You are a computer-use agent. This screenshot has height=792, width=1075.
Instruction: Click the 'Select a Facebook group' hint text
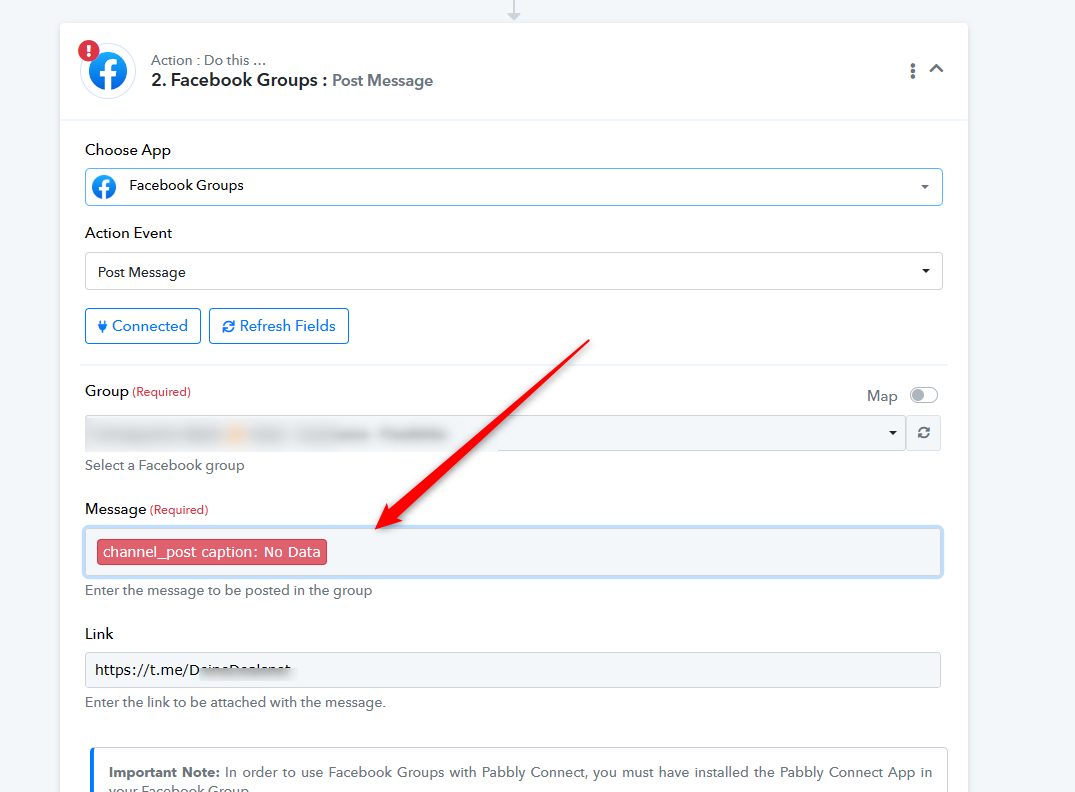[x=165, y=466]
